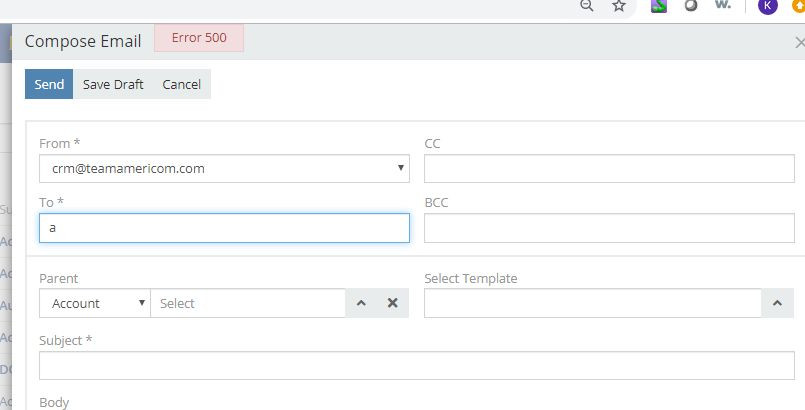The height and width of the screenshot is (410, 805).
Task: Click the BCC input field
Action: pyautogui.click(x=609, y=228)
